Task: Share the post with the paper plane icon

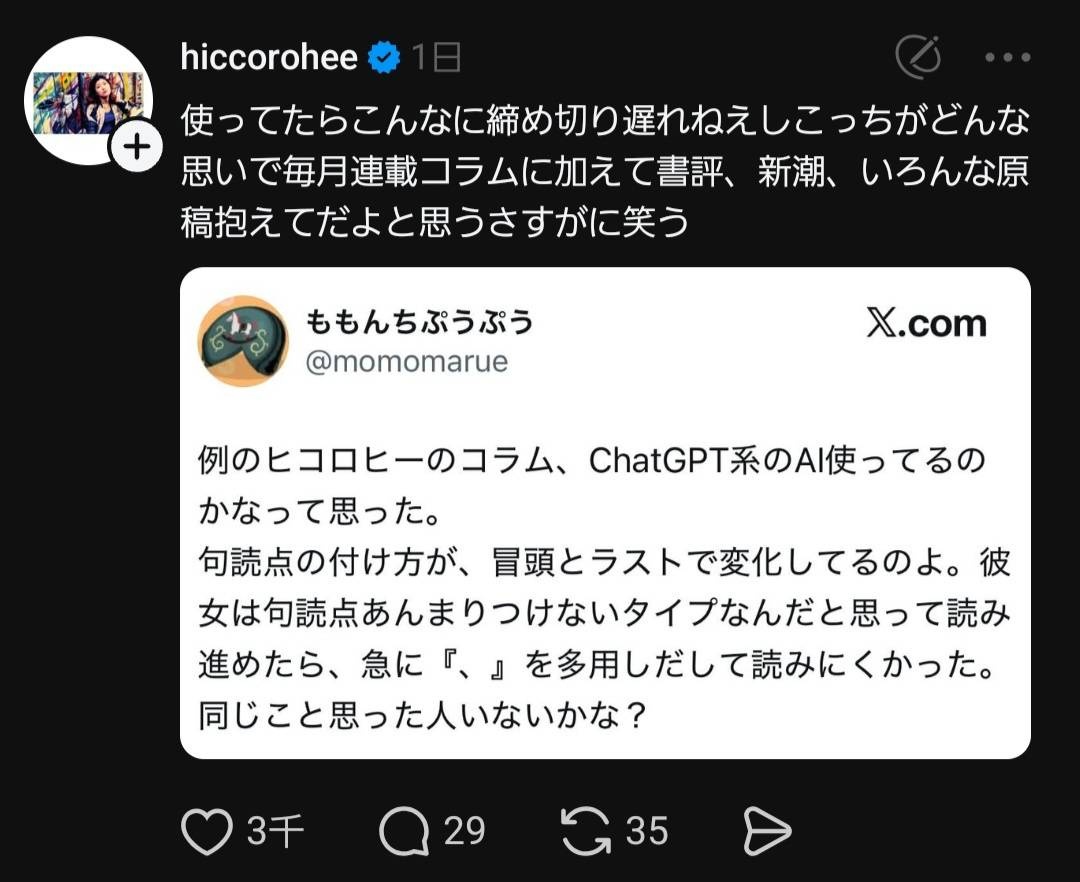Action: coord(767,831)
